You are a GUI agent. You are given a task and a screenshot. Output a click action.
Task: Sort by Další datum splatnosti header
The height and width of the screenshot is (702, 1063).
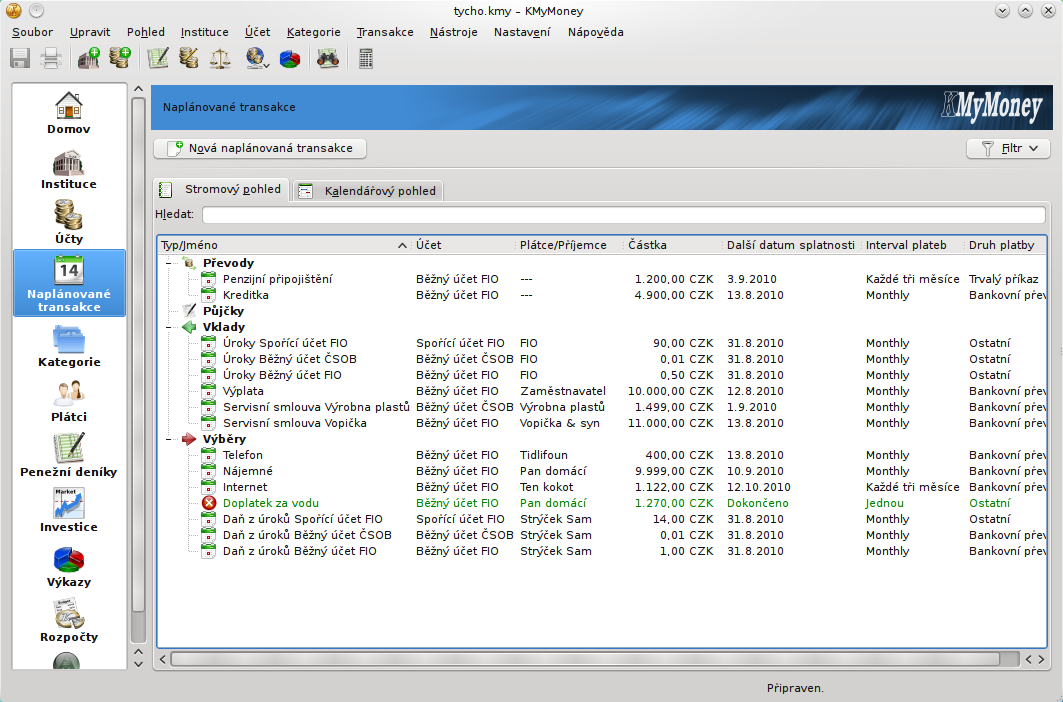792,245
